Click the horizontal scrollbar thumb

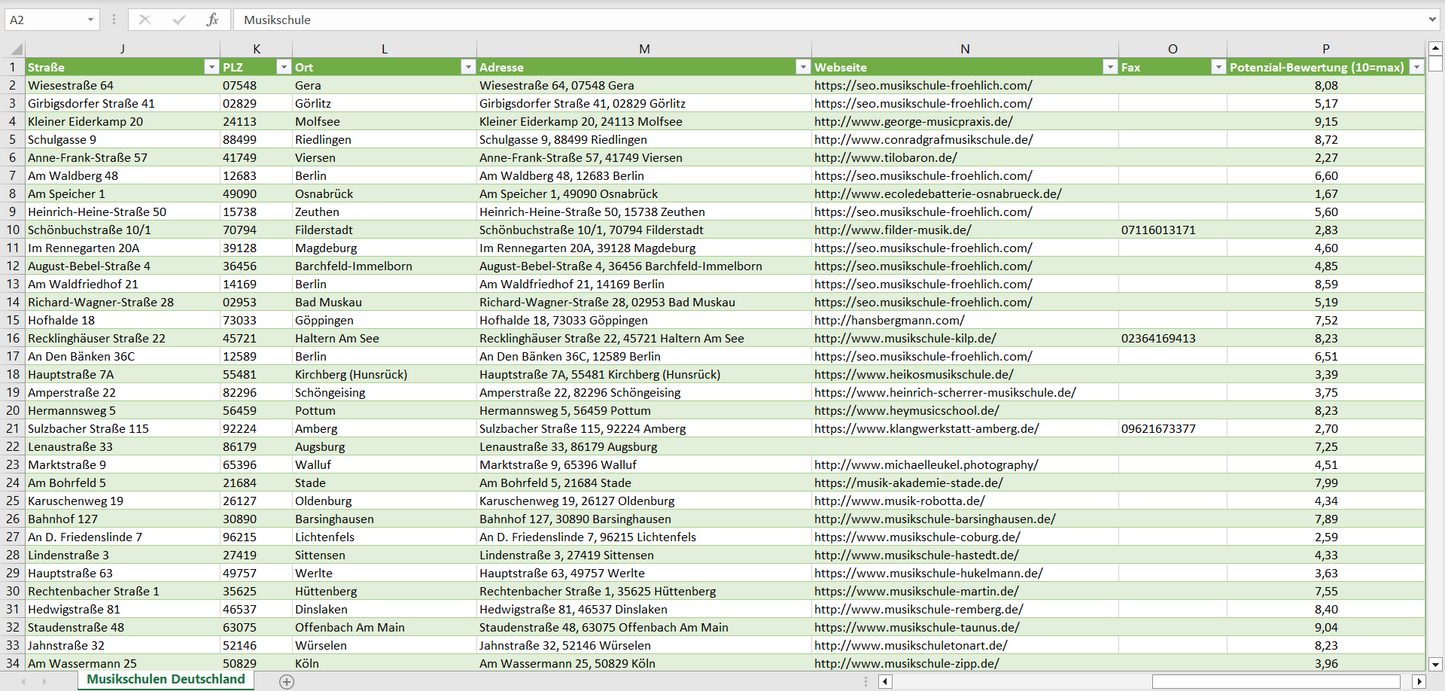pos(1278,682)
